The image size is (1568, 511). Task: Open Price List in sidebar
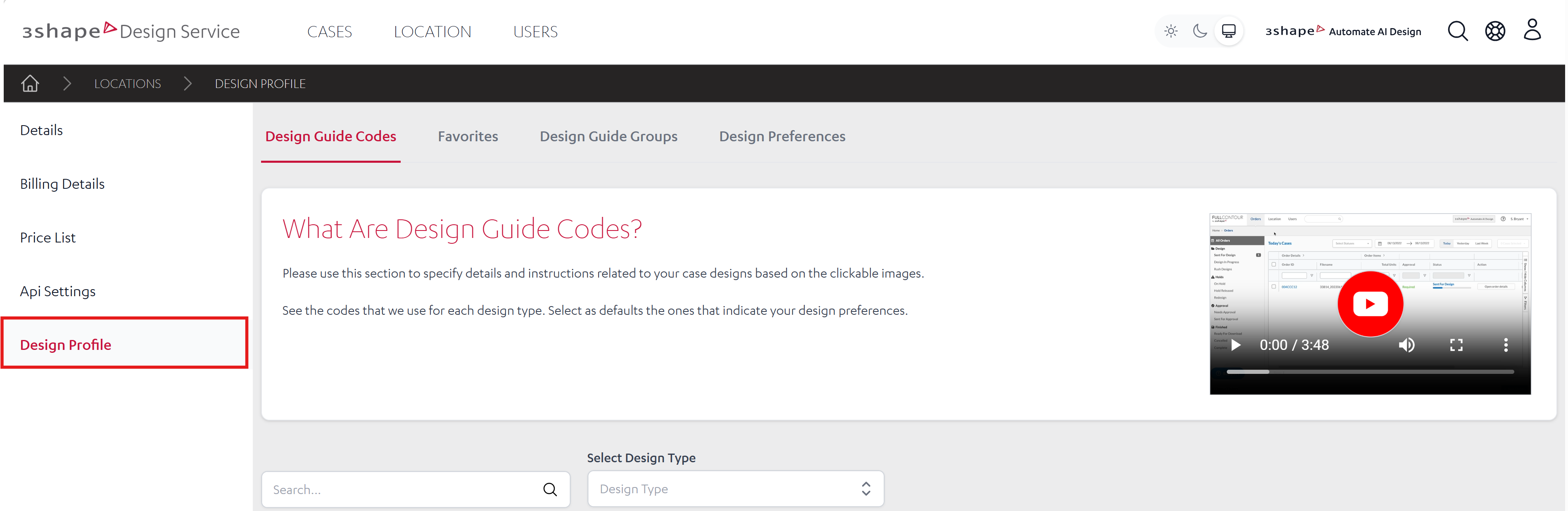coord(48,238)
